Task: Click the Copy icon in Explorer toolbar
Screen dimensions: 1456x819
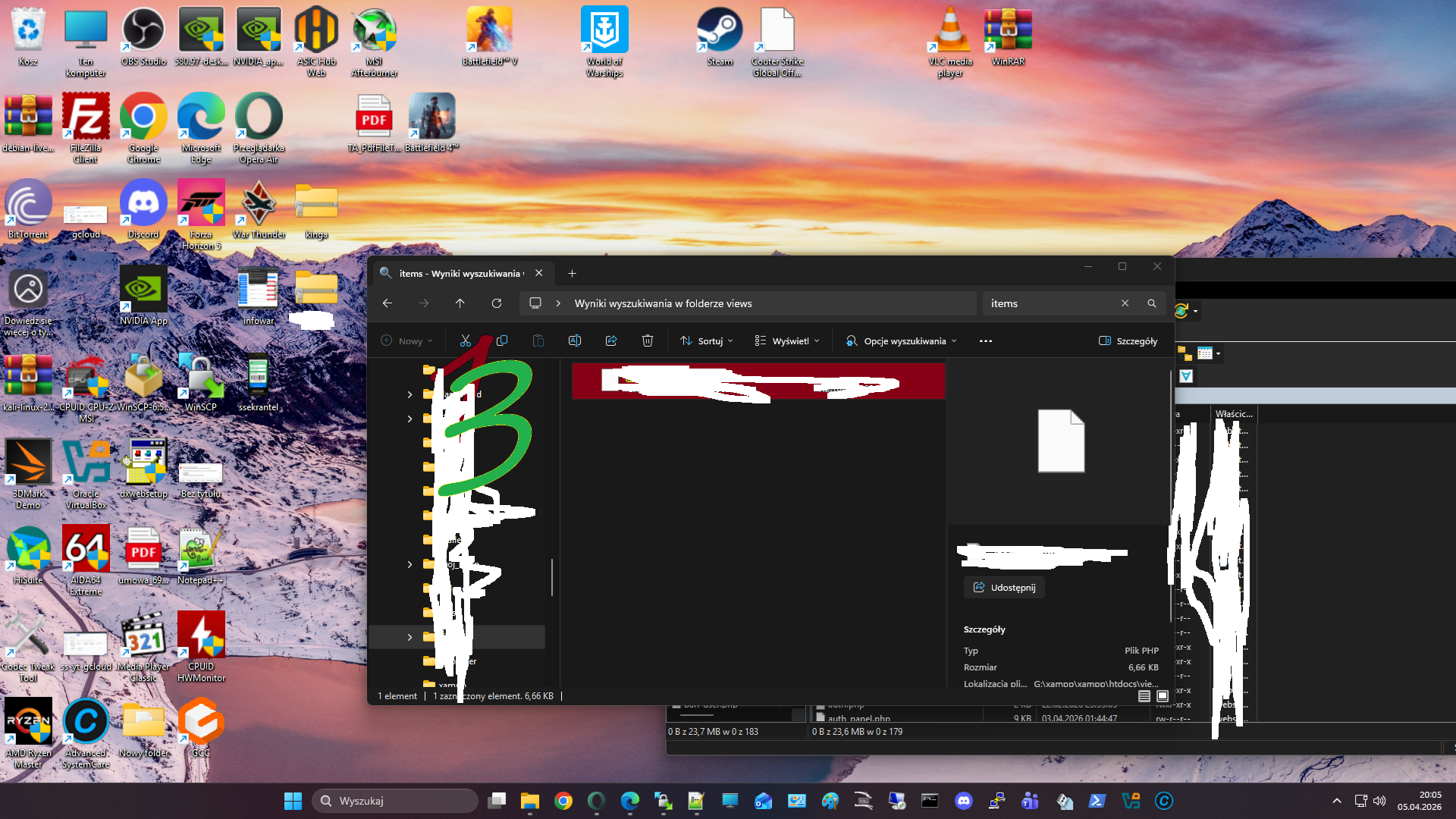Action: (x=502, y=341)
